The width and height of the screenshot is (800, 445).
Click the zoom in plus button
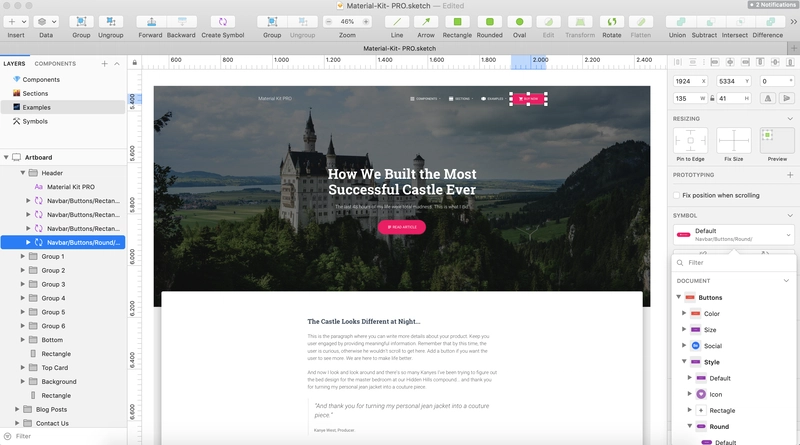click(x=366, y=21)
